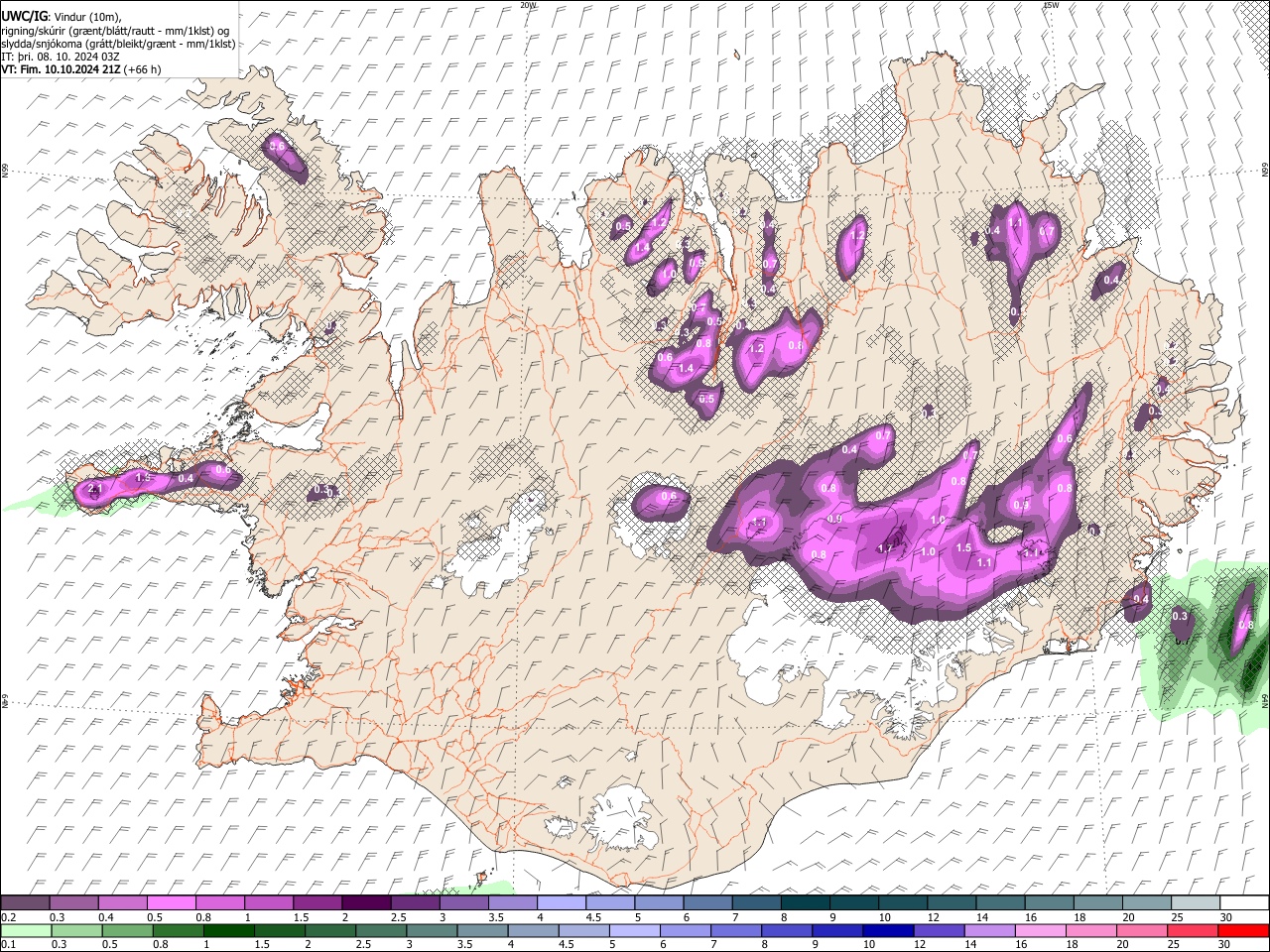The height and width of the screenshot is (952, 1270).
Task: Click the 20W longitude label
Action: [528, 5]
